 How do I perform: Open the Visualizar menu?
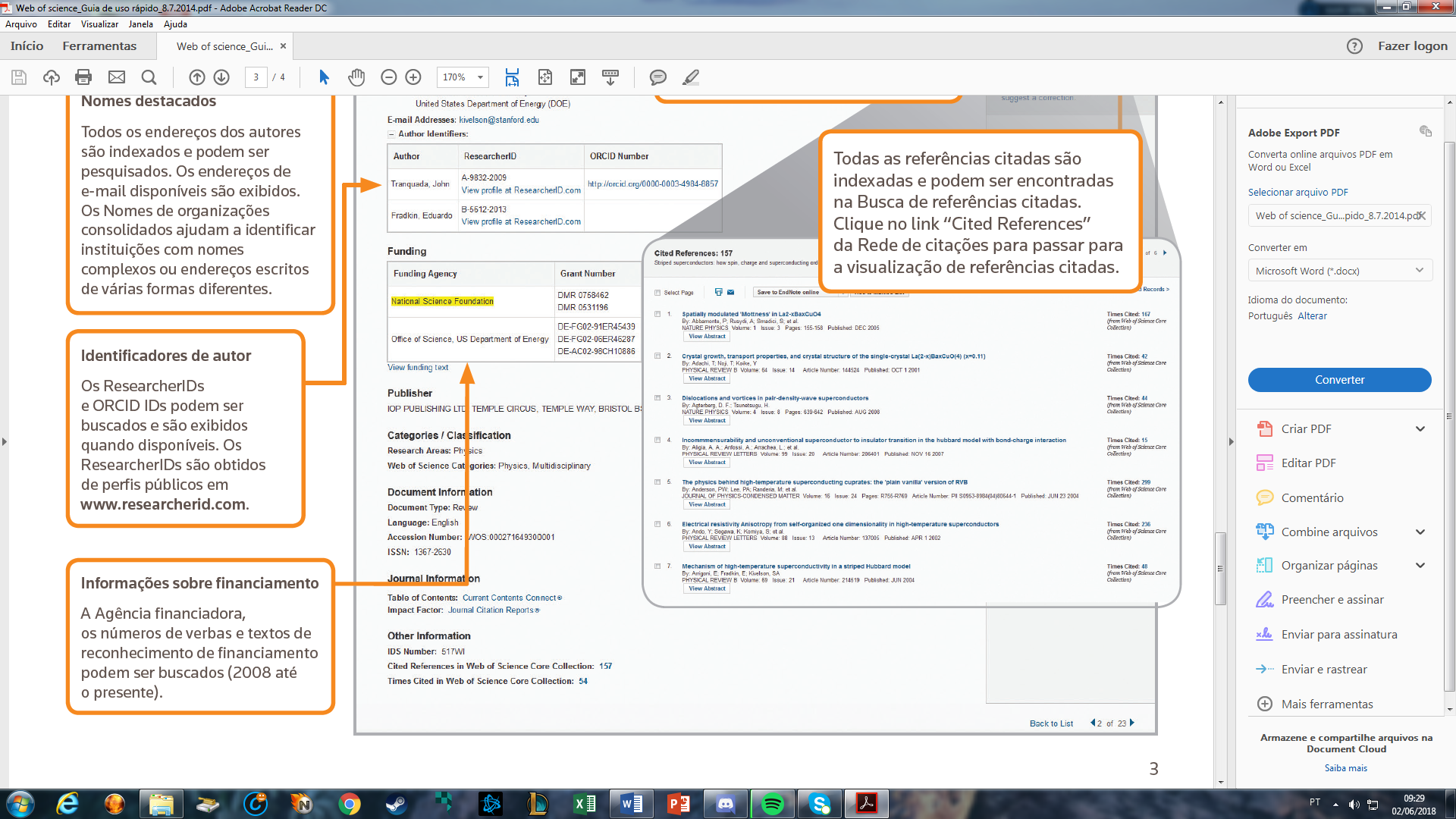(x=99, y=24)
